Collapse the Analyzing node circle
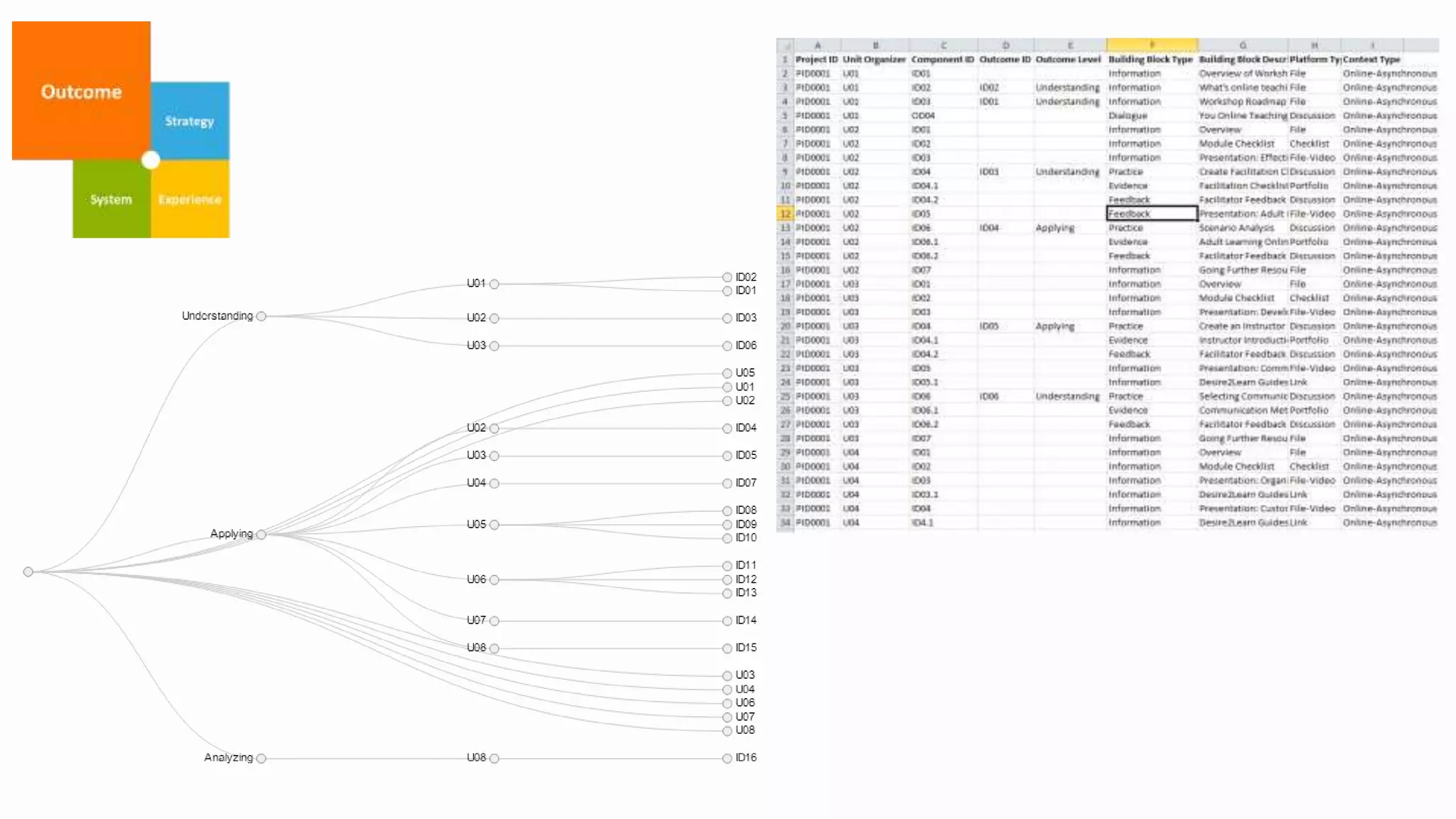The image size is (1456, 819). coord(261,759)
